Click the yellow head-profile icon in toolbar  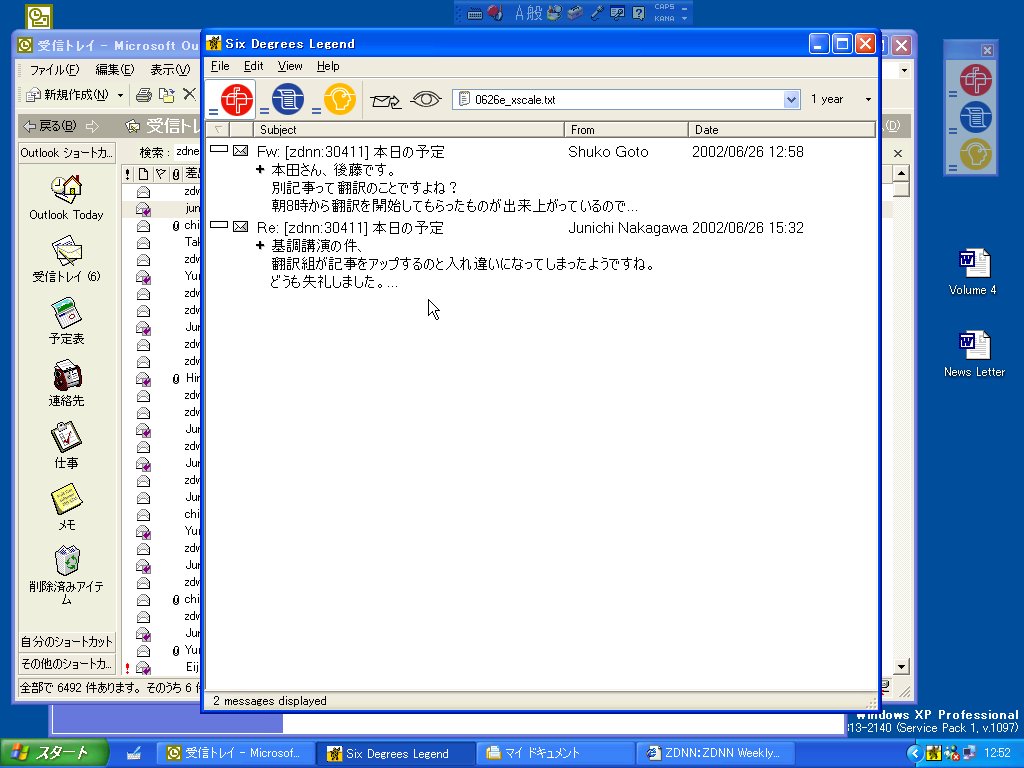(340, 99)
